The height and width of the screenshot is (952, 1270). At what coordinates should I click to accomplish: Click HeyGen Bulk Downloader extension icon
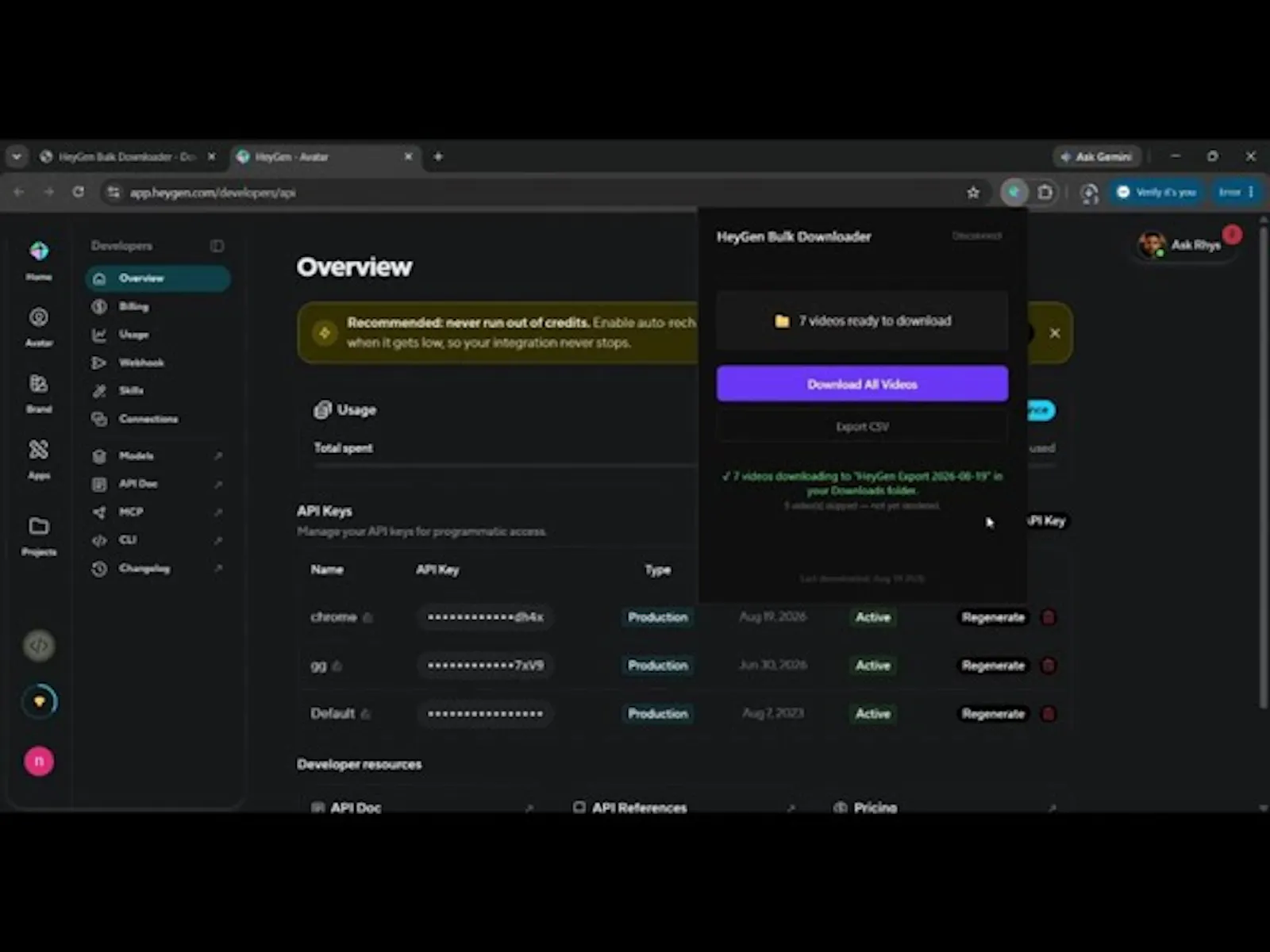click(x=1014, y=192)
